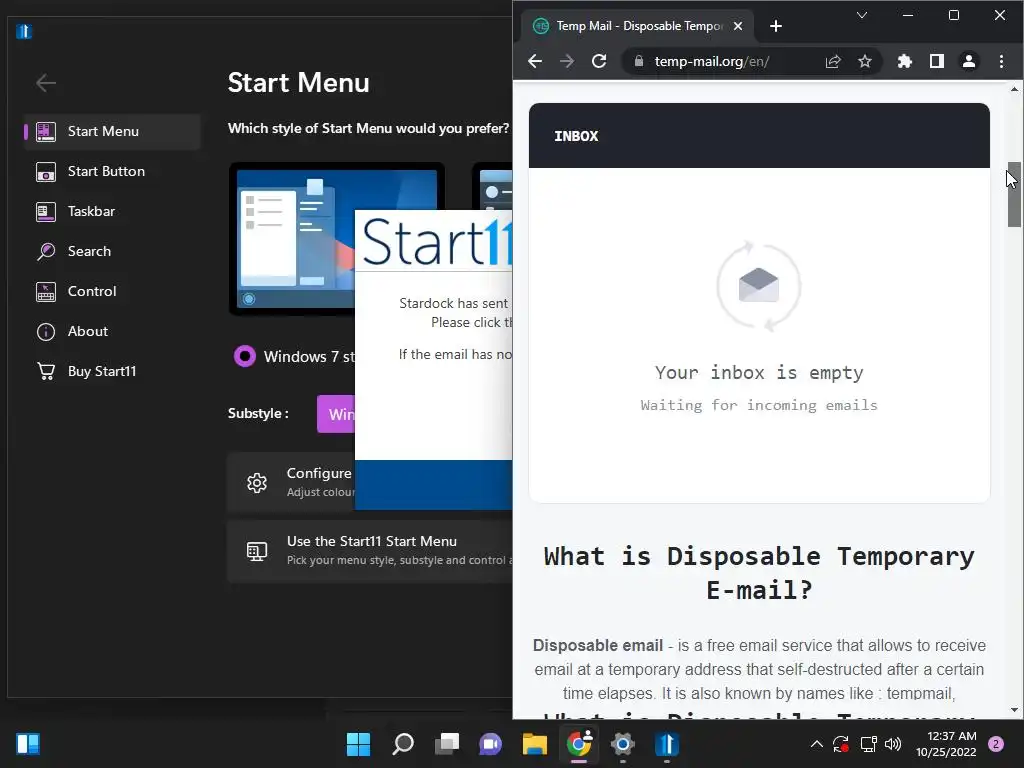Open Chrome extensions puzzle icon
This screenshot has height=768, width=1024.
[x=904, y=61]
